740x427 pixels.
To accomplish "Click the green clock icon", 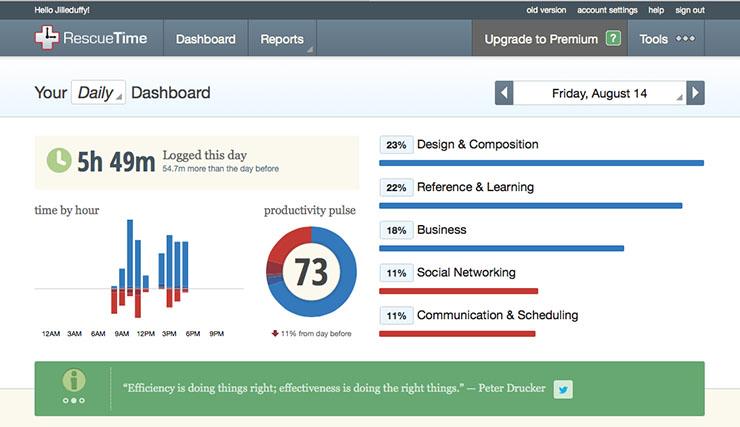I will pyautogui.click(x=59, y=160).
